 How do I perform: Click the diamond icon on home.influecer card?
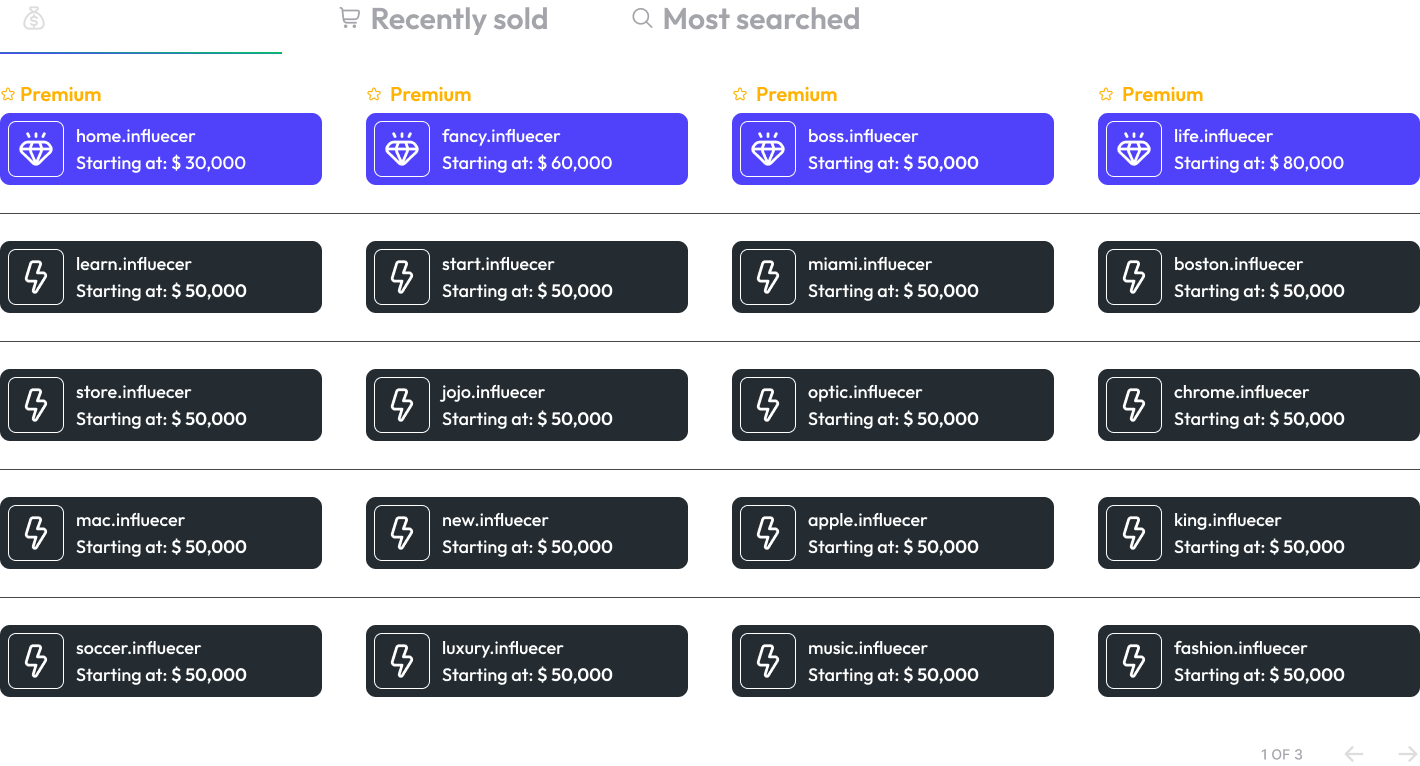[35, 149]
